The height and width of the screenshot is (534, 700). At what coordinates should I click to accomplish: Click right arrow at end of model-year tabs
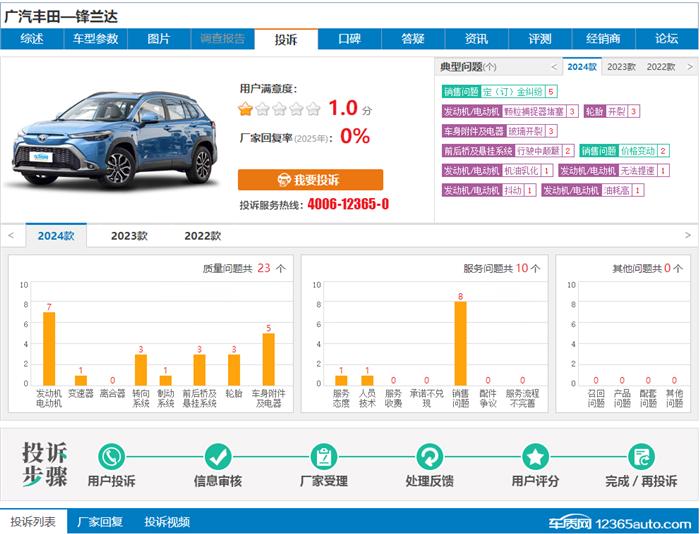click(688, 235)
